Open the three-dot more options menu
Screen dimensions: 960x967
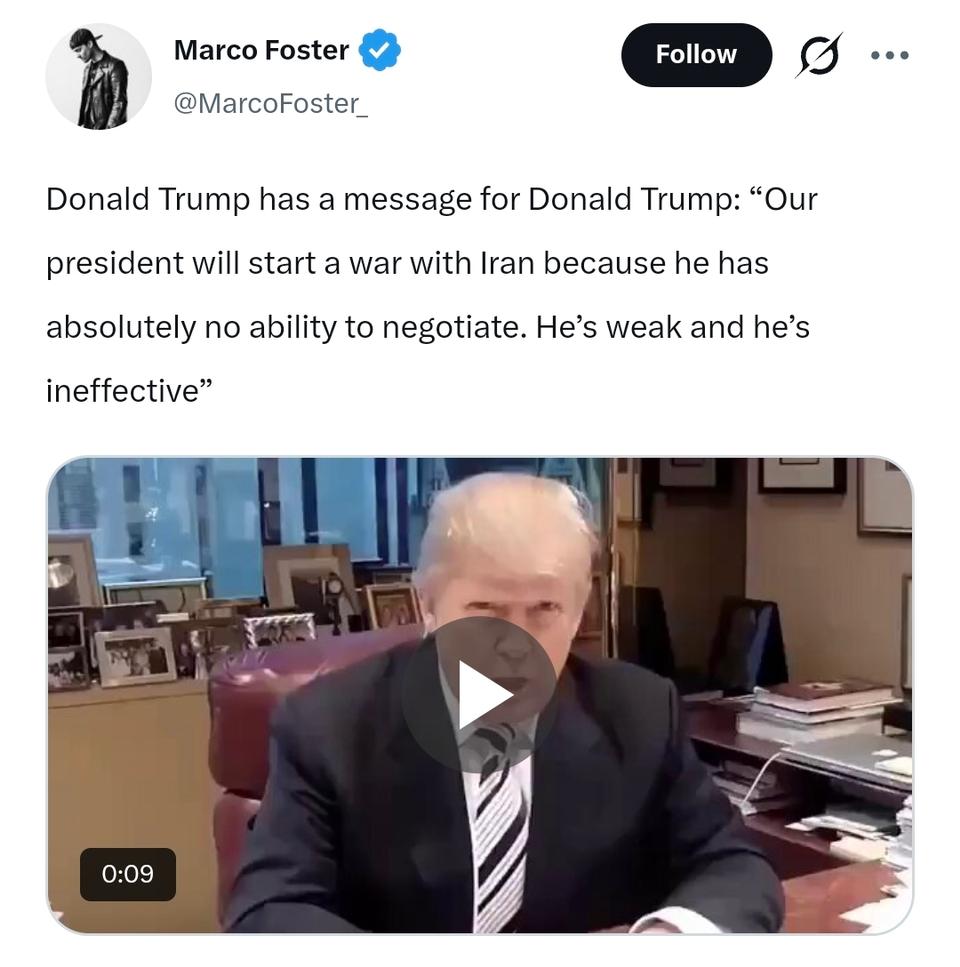click(889, 55)
